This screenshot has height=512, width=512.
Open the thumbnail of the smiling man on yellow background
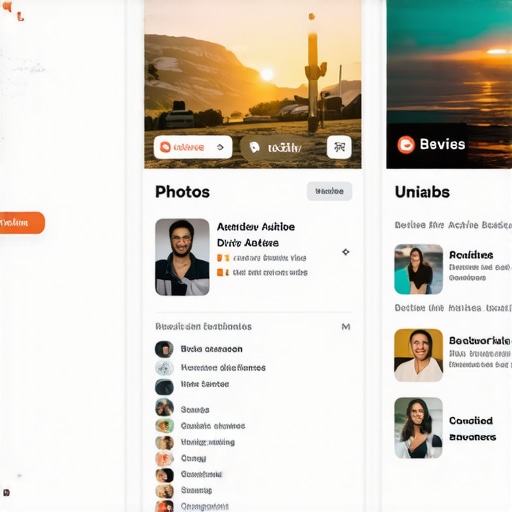419,355
